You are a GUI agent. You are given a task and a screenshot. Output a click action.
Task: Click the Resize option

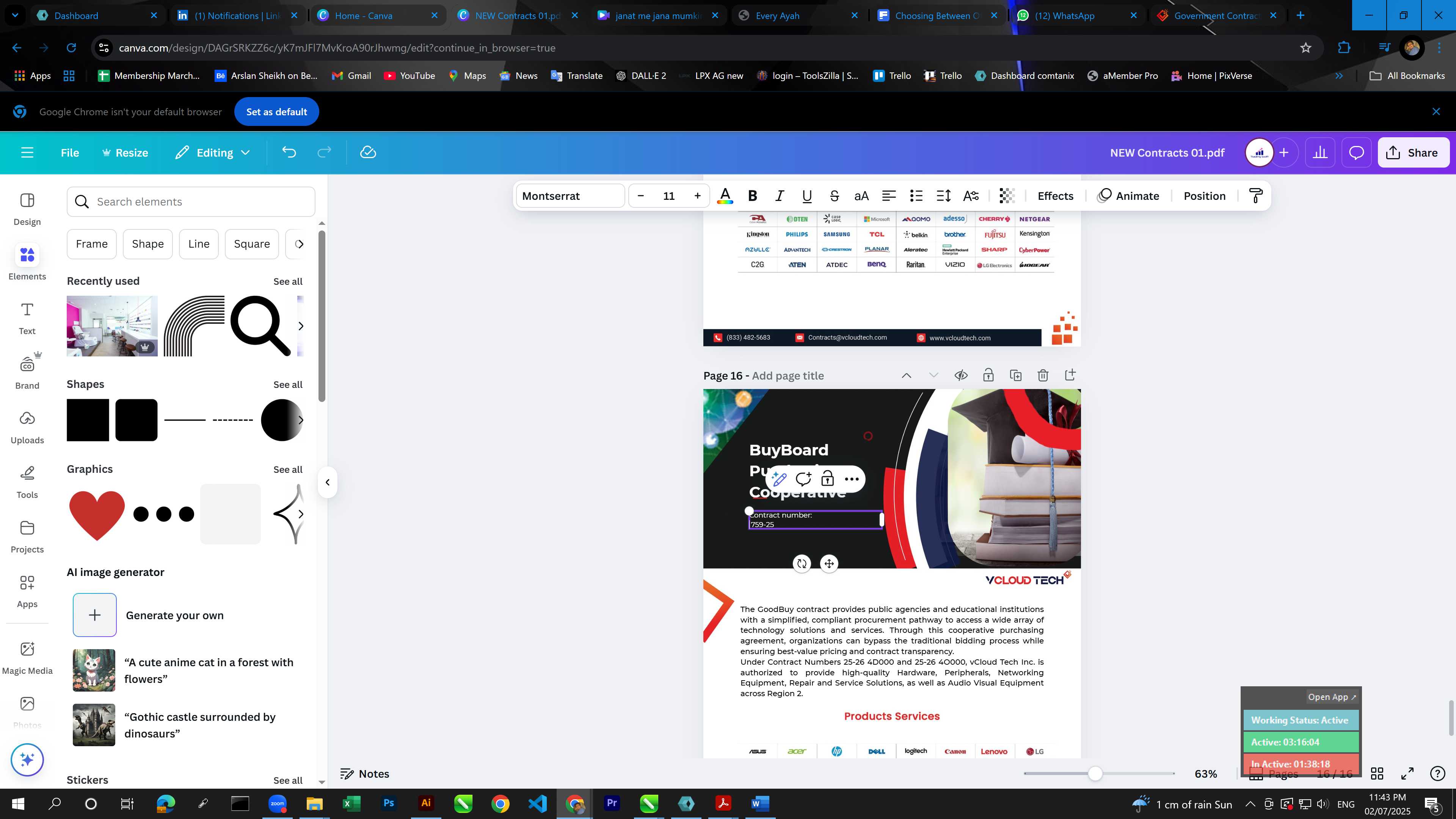click(125, 152)
